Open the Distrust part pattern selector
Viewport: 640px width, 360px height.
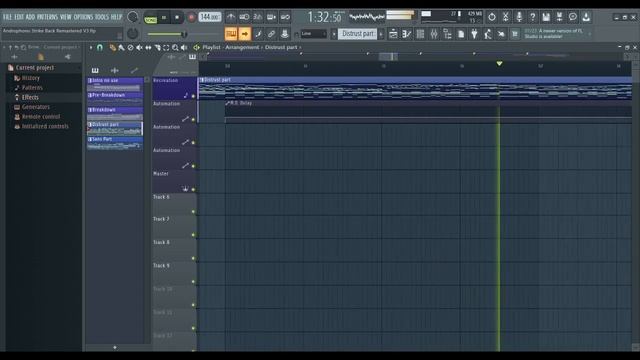(358, 34)
